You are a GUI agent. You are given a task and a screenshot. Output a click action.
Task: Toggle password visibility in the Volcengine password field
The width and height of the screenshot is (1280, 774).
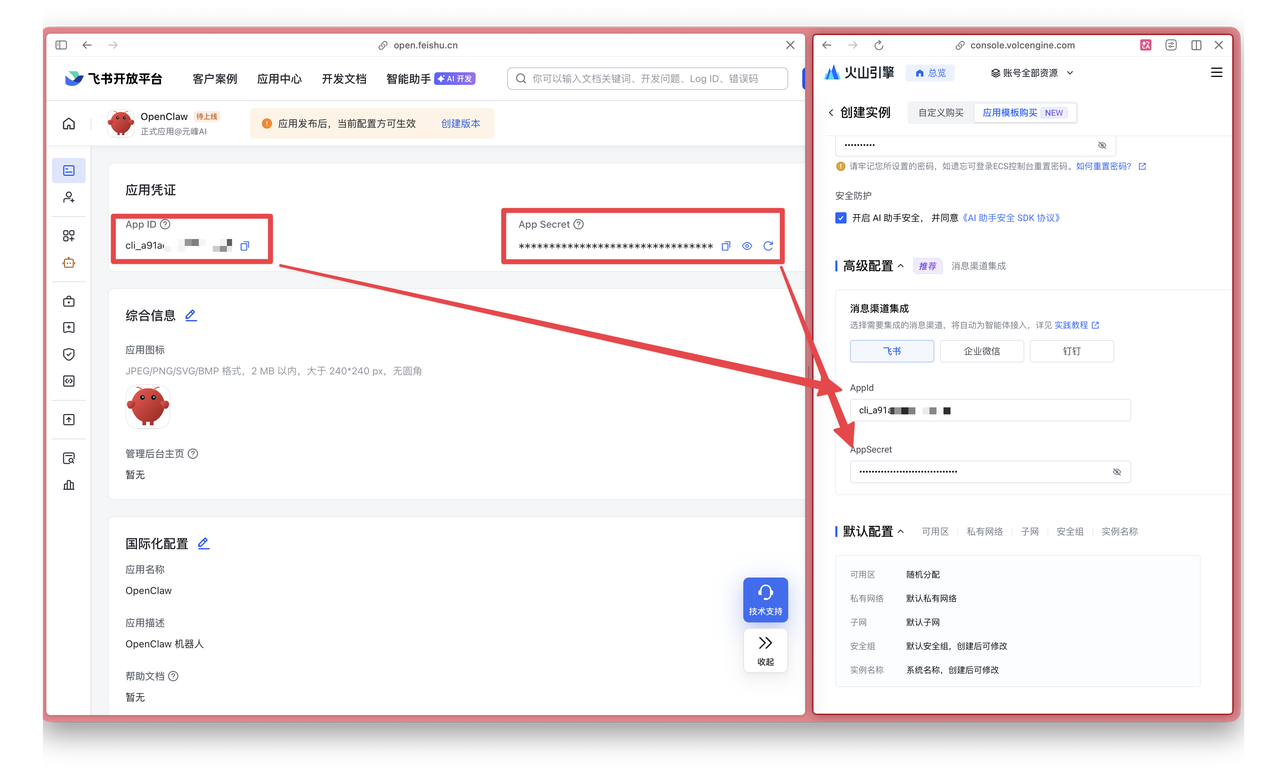(1102, 145)
